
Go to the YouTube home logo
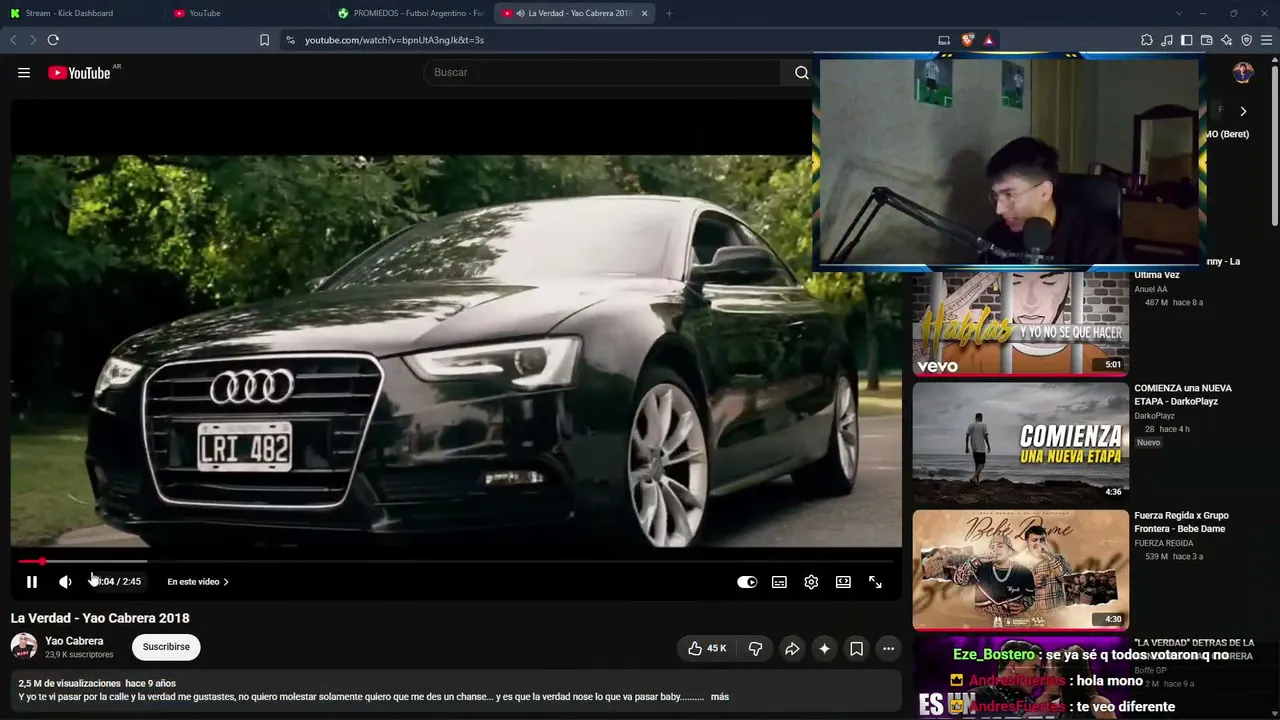point(80,73)
